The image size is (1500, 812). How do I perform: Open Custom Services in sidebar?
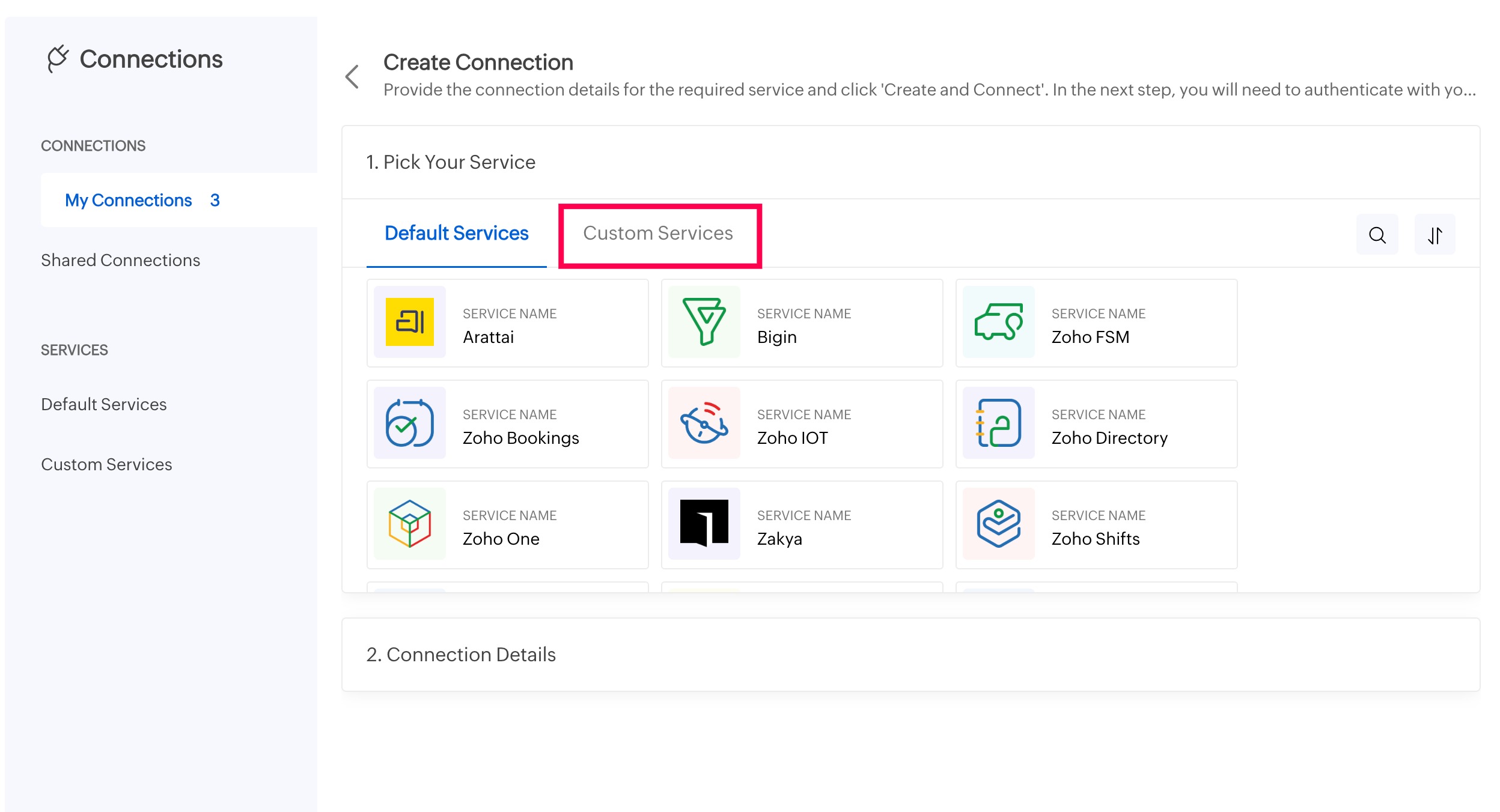[106, 464]
